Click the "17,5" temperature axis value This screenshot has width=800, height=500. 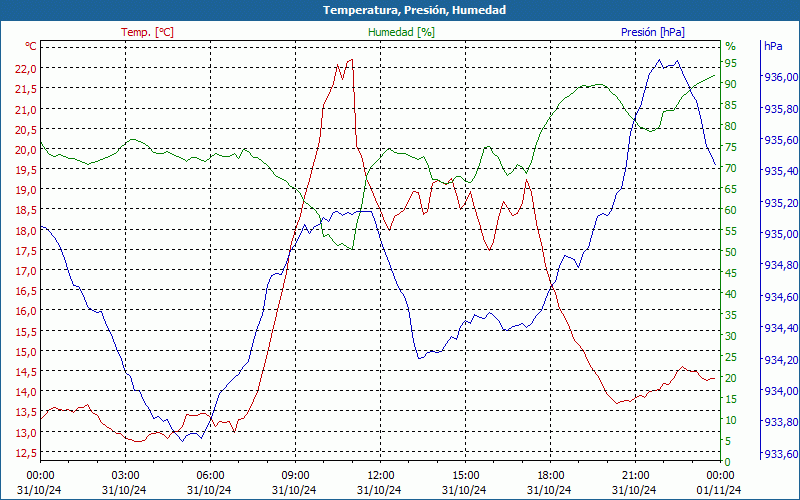point(25,251)
